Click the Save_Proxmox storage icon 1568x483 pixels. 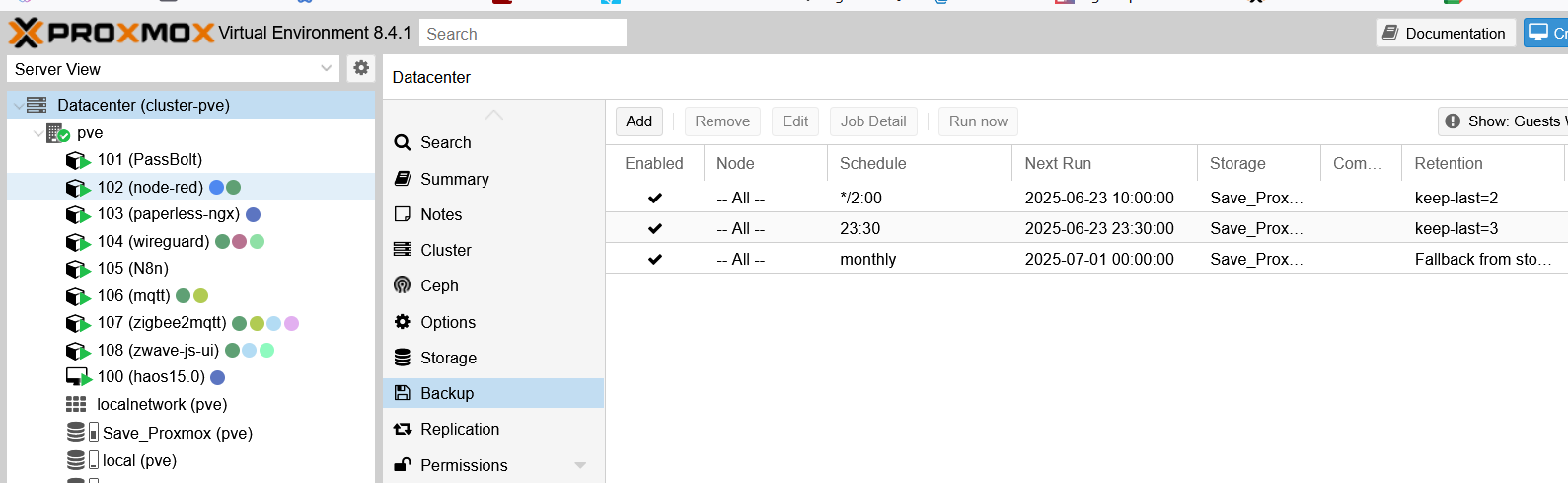click(x=82, y=432)
